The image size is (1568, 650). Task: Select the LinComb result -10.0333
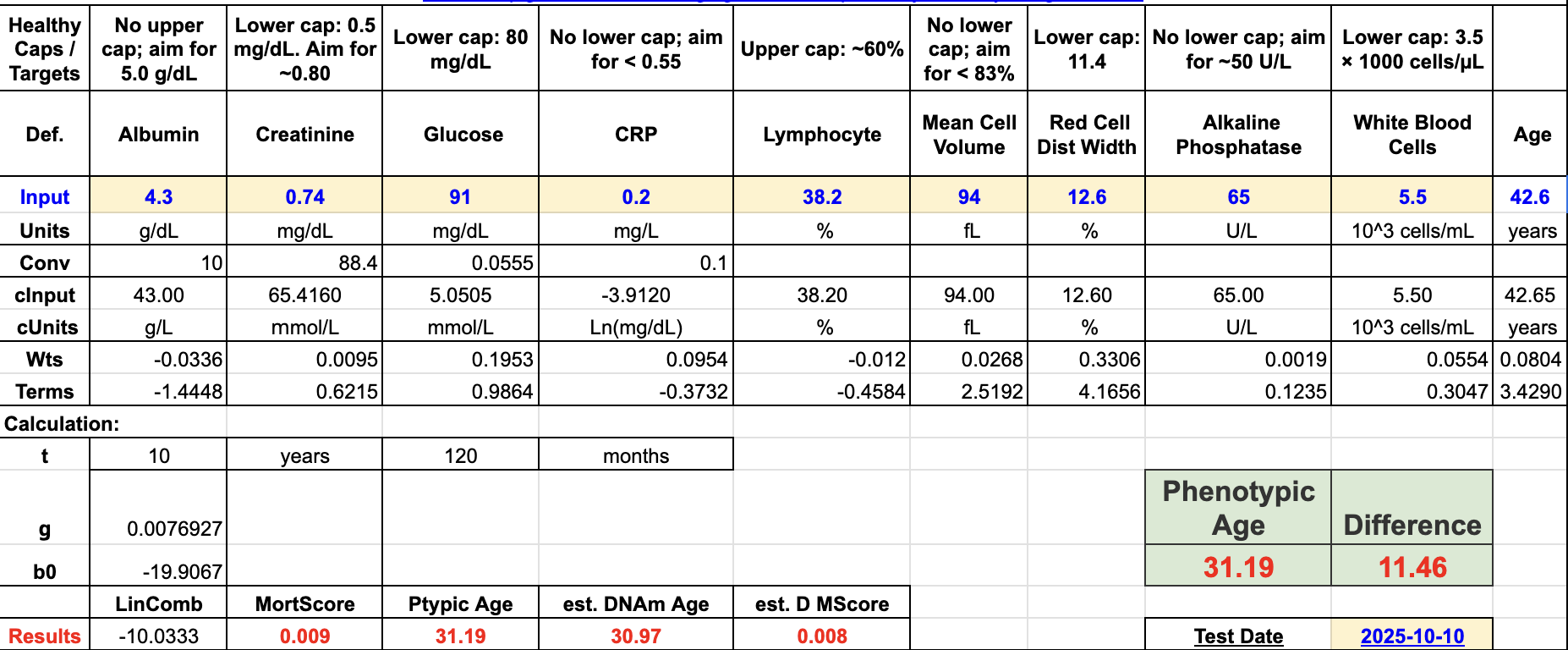click(x=158, y=636)
